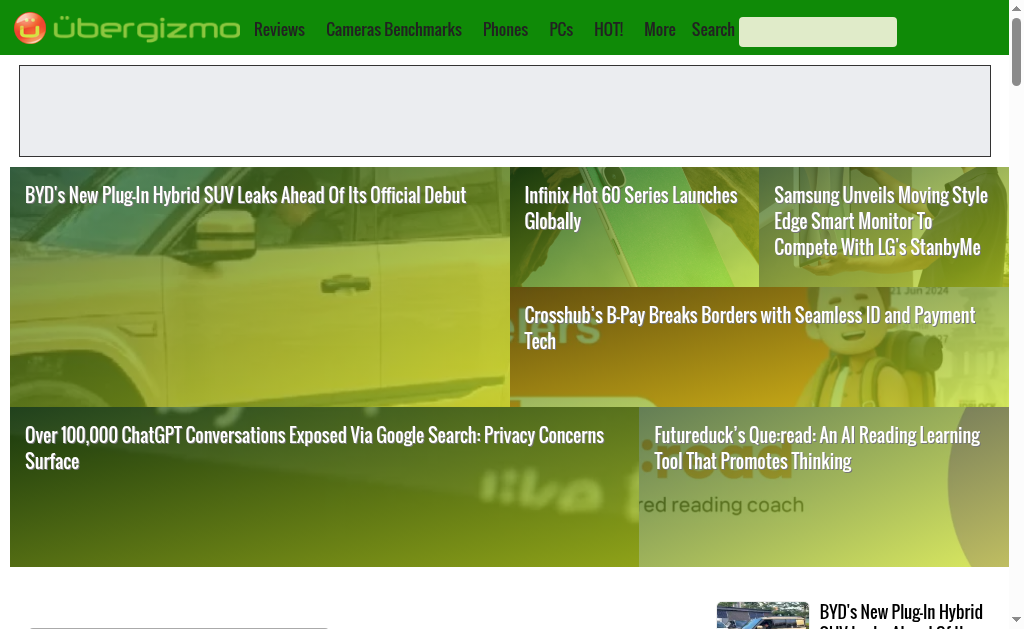1024x629 pixels.
Task: Open the Cameras Benchmarks menu item
Action: [394, 30]
